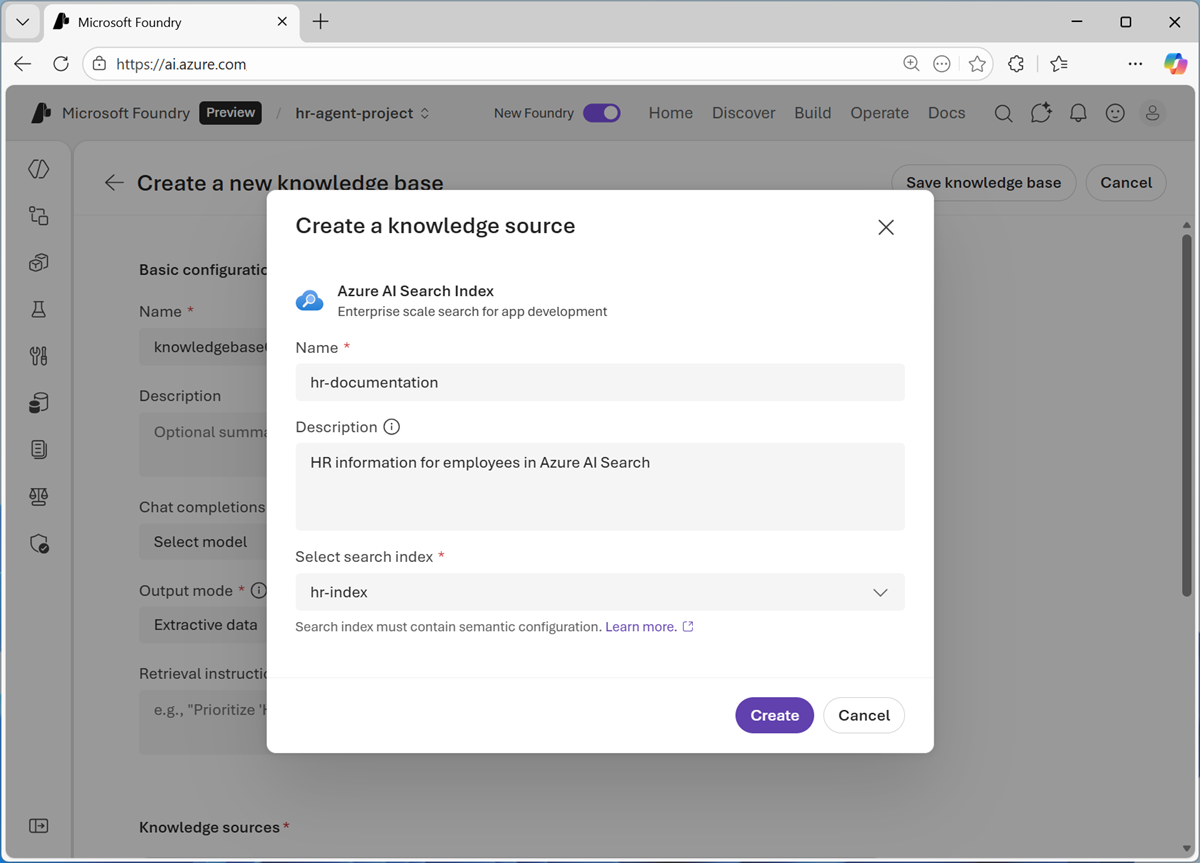The width and height of the screenshot is (1200, 863).
Task: Click the Preview badge
Action: coord(230,113)
